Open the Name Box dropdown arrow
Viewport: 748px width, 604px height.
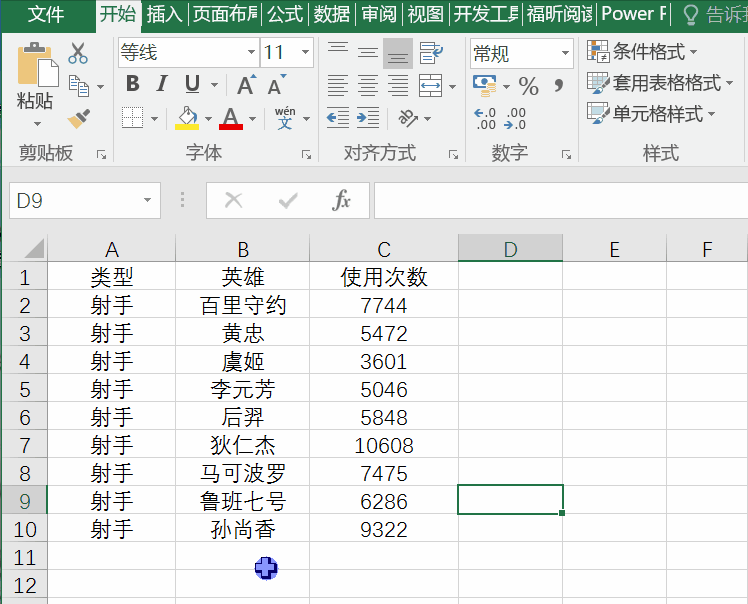[148, 200]
